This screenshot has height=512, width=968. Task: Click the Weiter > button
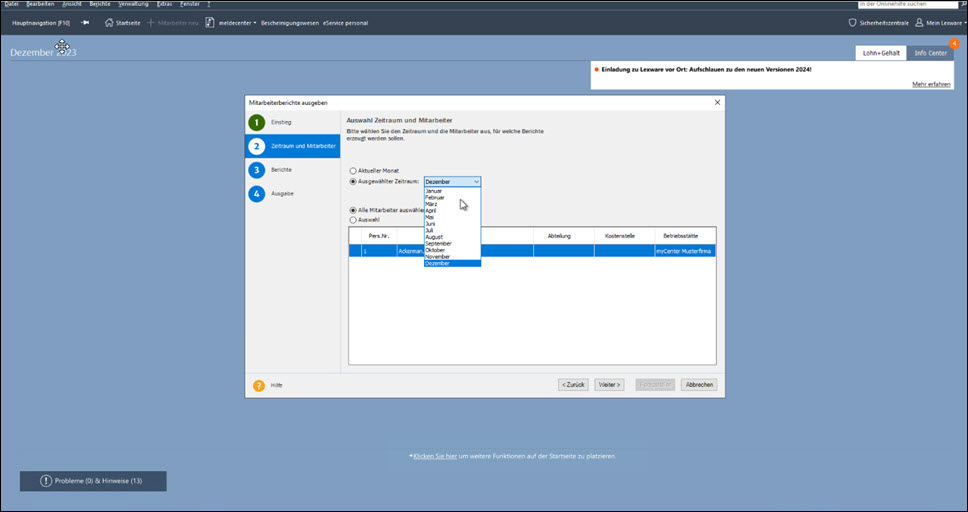coord(609,384)
